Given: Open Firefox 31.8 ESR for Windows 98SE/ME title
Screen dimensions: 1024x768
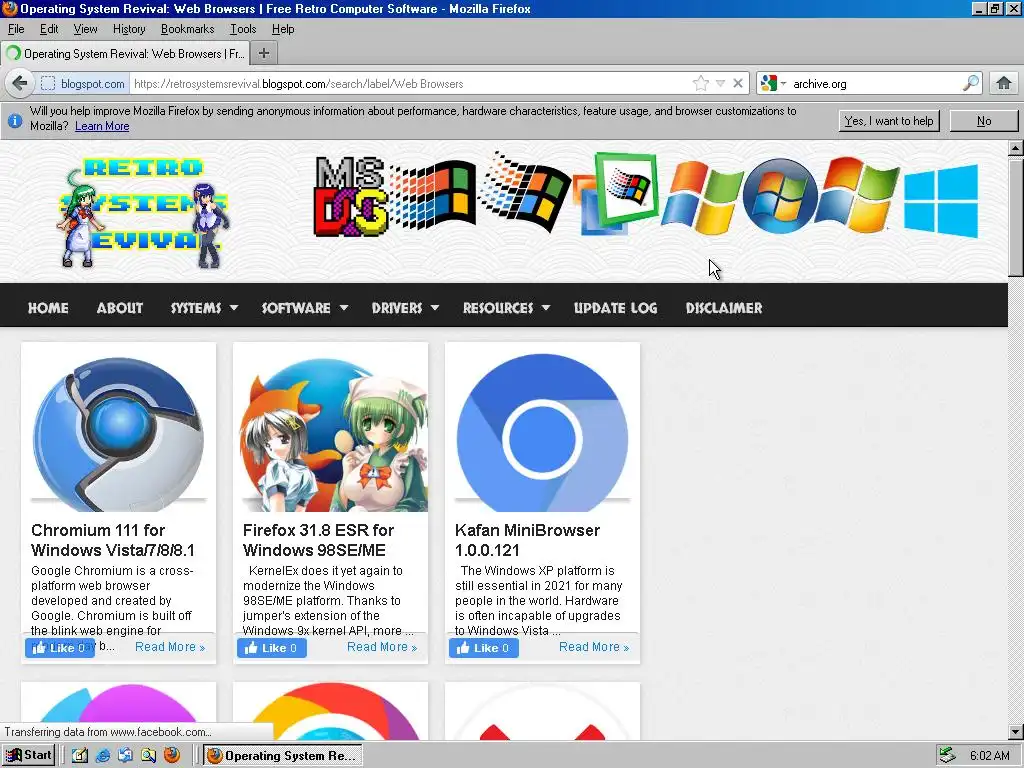Looking at the screenshot, I should coord(319,540).
